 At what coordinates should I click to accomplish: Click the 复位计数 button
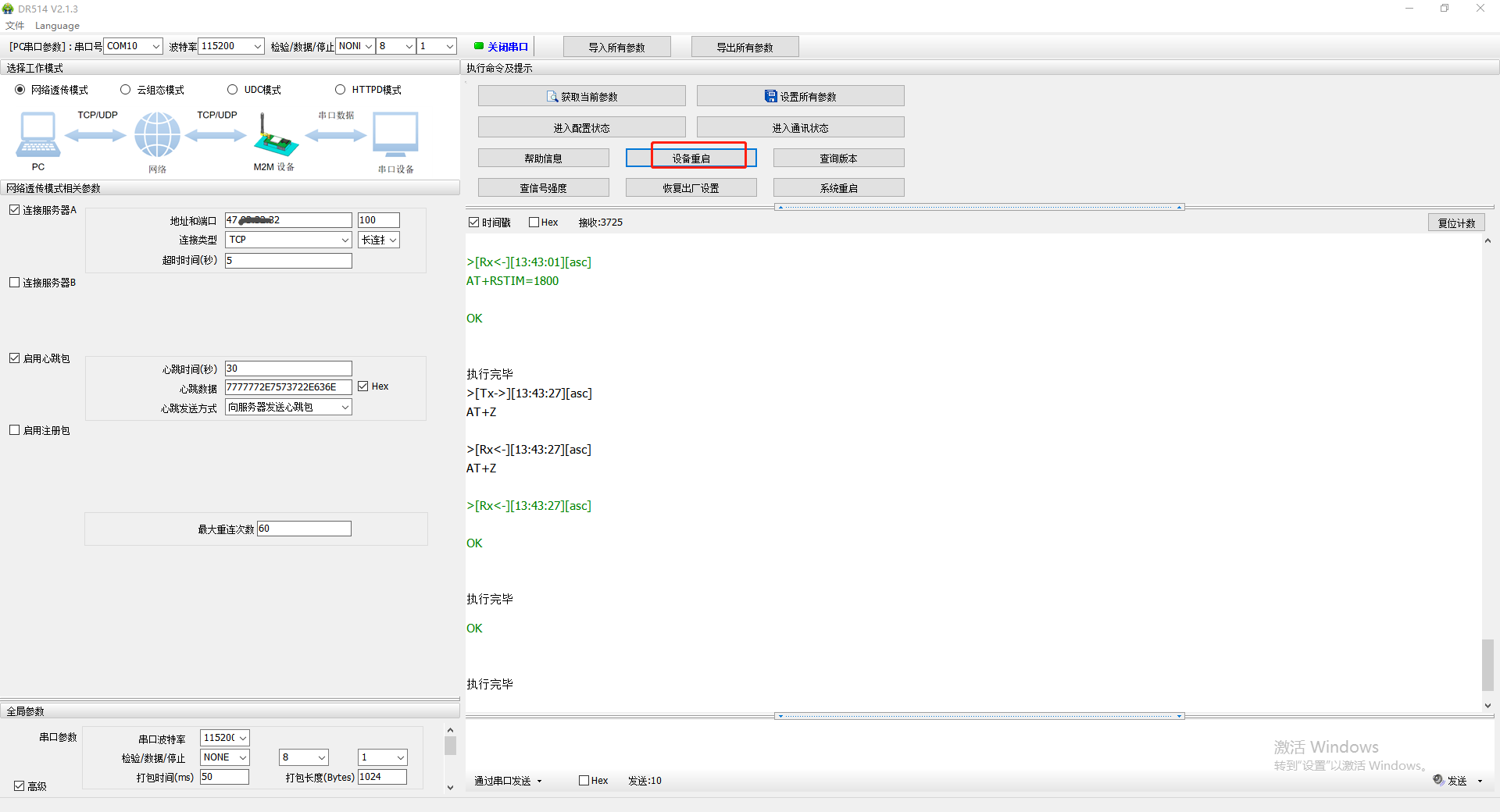click(x=1456, y=223)
